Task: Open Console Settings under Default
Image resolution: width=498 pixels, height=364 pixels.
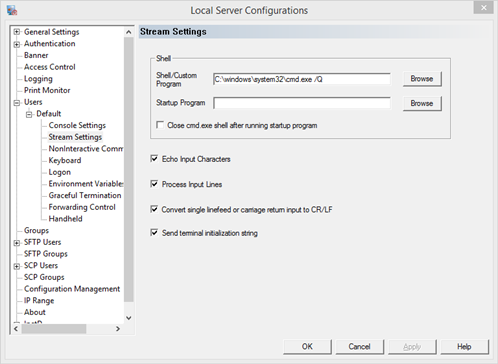Action: [x=77, y=125]
